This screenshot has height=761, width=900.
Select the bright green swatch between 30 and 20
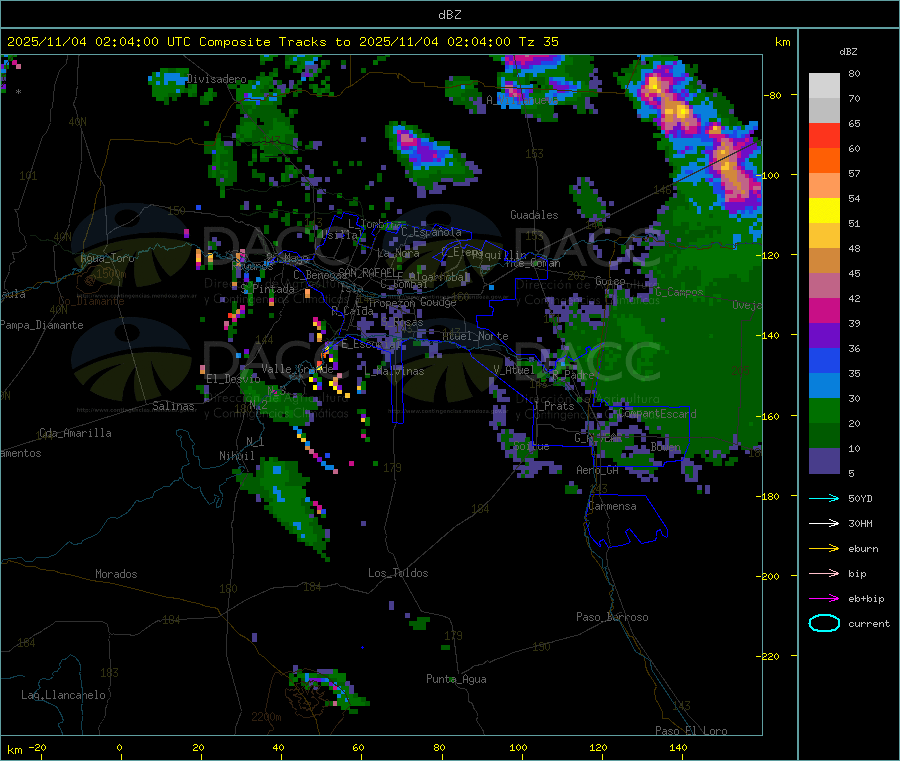coord(824,410)
